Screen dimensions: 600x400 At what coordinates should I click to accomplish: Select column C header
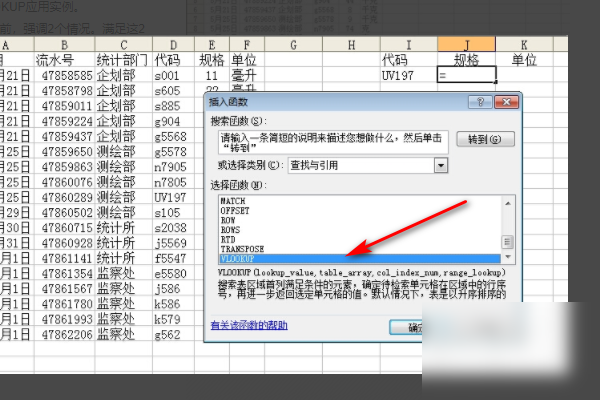click(x=124, y=44)
